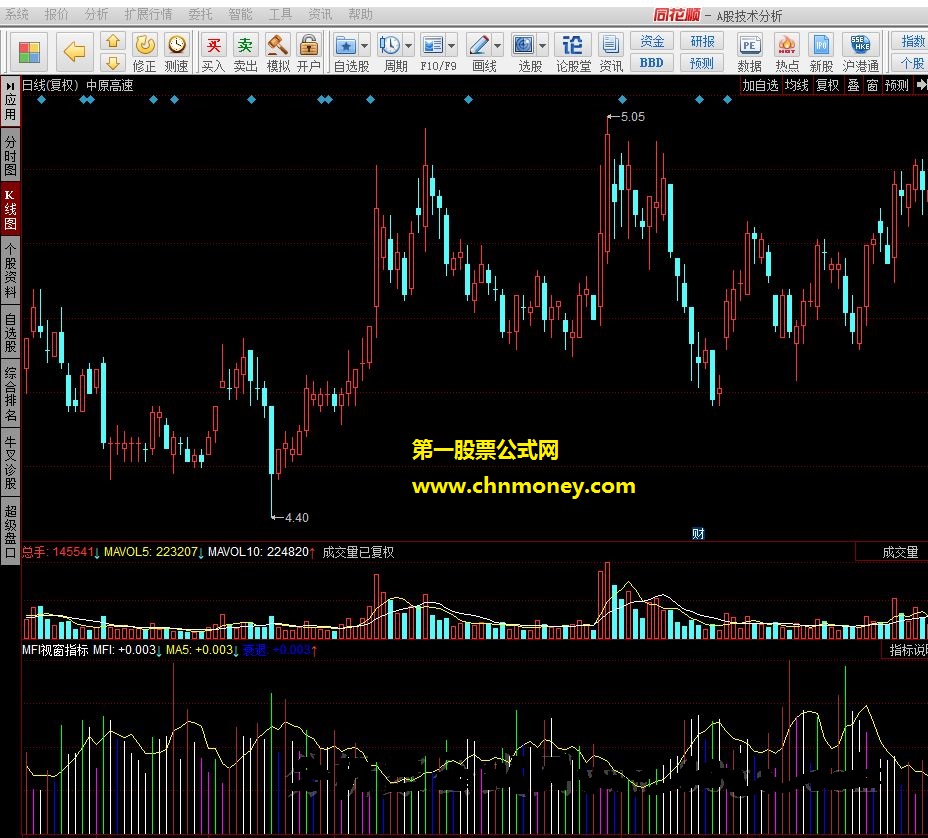
Task: Open the 工具 menu
Action: coord(280,14)
